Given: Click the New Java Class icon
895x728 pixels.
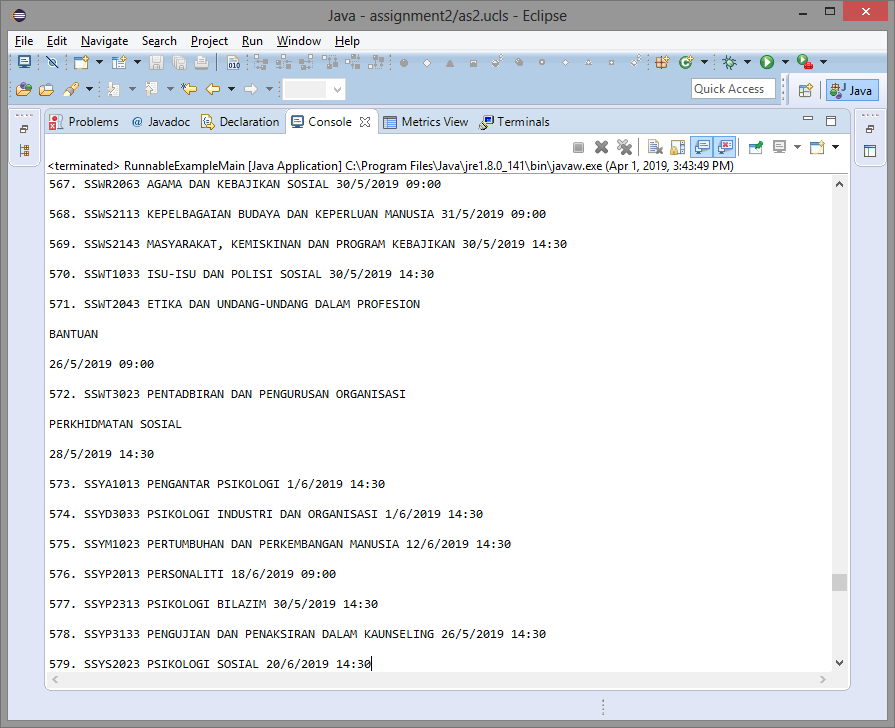Looking at the screenshot, I should click(x=686, y=62).
